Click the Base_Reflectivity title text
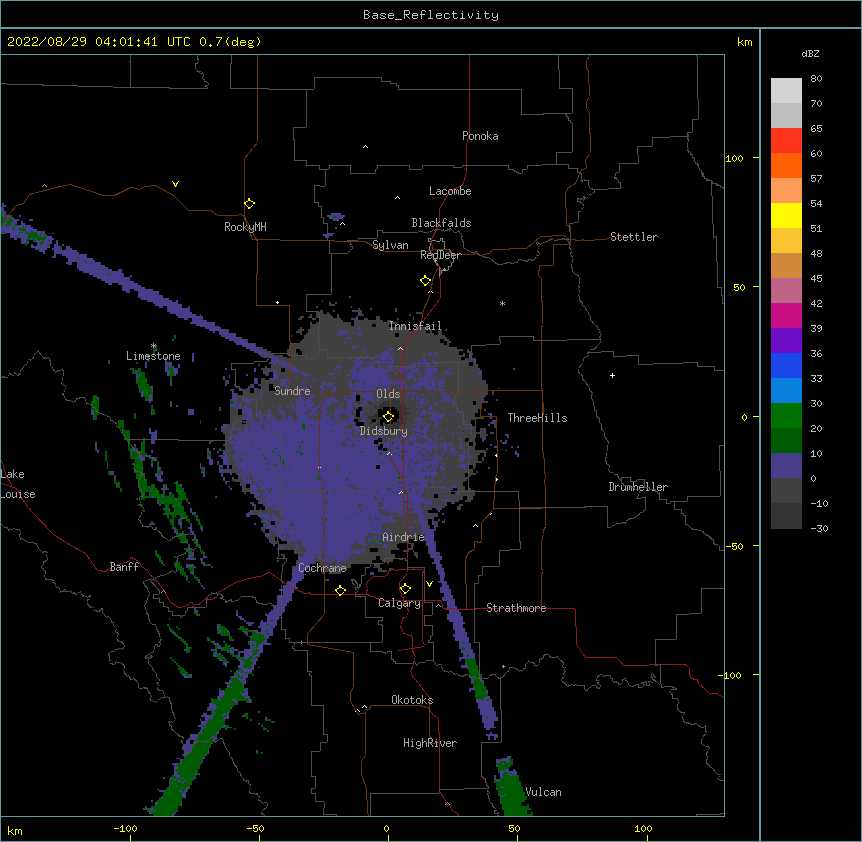 [x=431, y=15]
